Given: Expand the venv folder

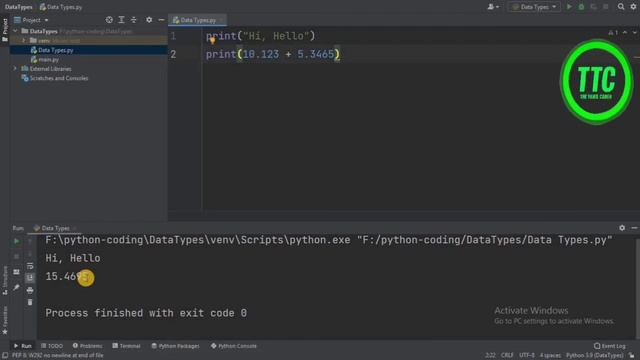Looking at the screenshot, I should click(24, 40).
